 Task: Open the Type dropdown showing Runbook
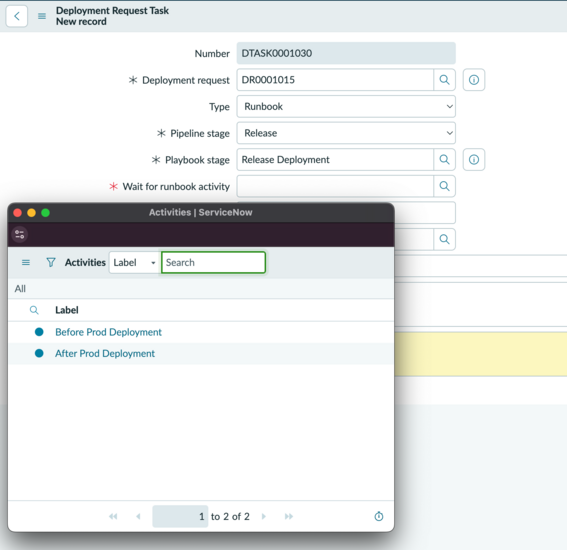coord(346,107)
